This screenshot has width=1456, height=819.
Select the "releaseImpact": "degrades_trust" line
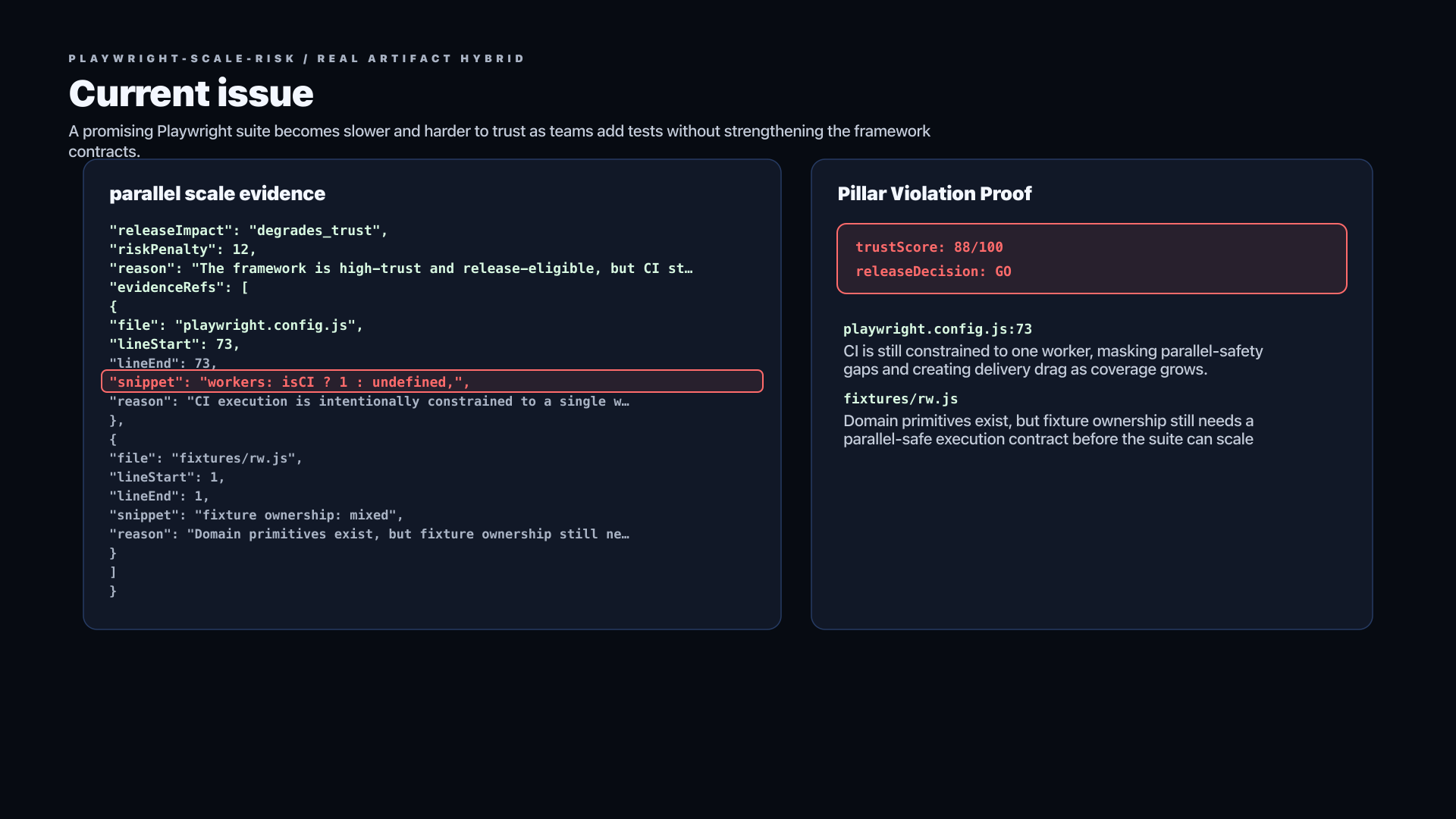(249, 231)
